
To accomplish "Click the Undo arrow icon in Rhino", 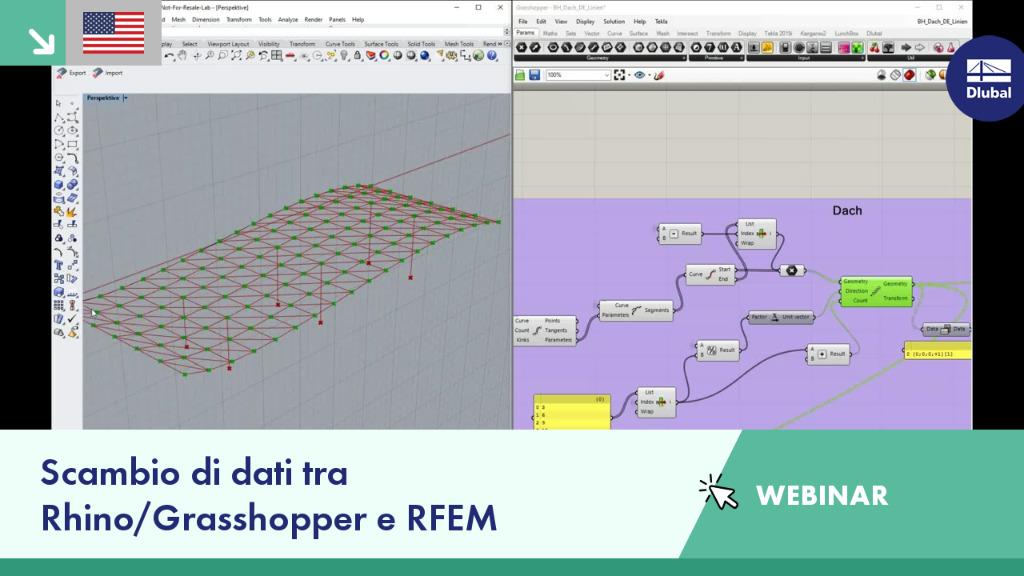I will pos(169,56).
